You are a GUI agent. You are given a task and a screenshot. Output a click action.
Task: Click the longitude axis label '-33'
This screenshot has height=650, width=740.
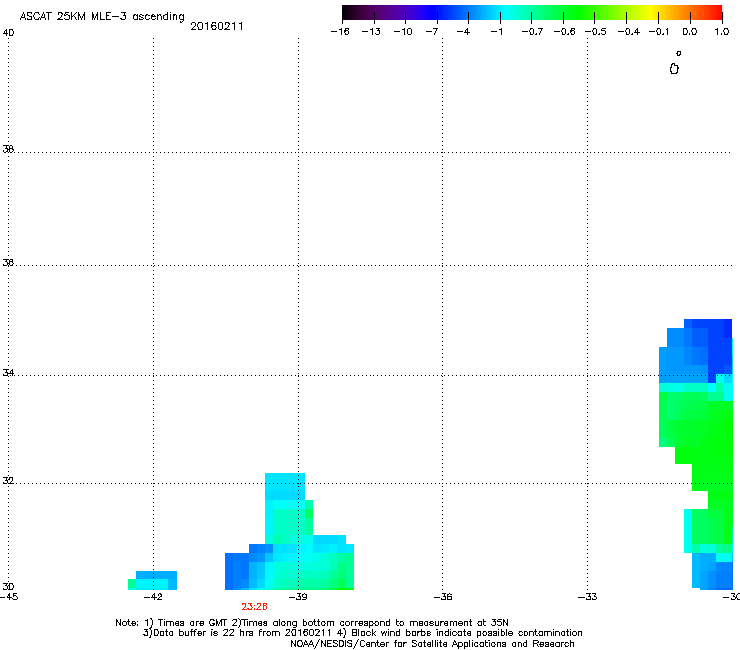[588, 597]
